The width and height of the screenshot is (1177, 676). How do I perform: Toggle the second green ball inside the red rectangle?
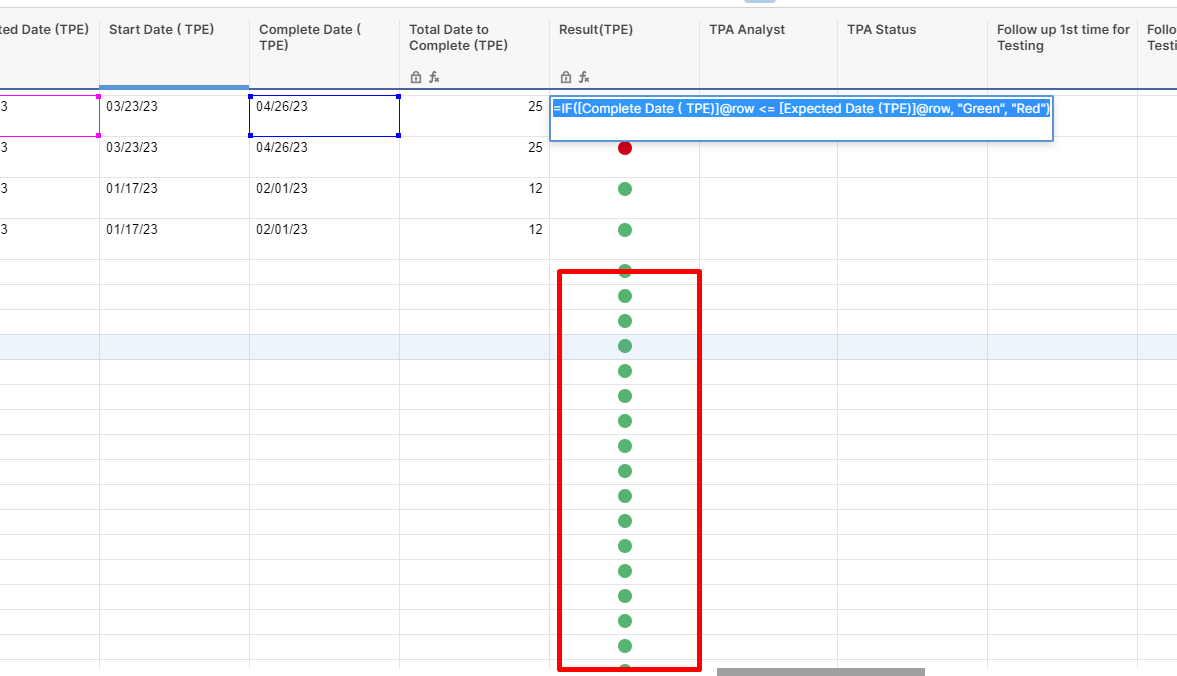pyautogui.click(x=625, y=295)
